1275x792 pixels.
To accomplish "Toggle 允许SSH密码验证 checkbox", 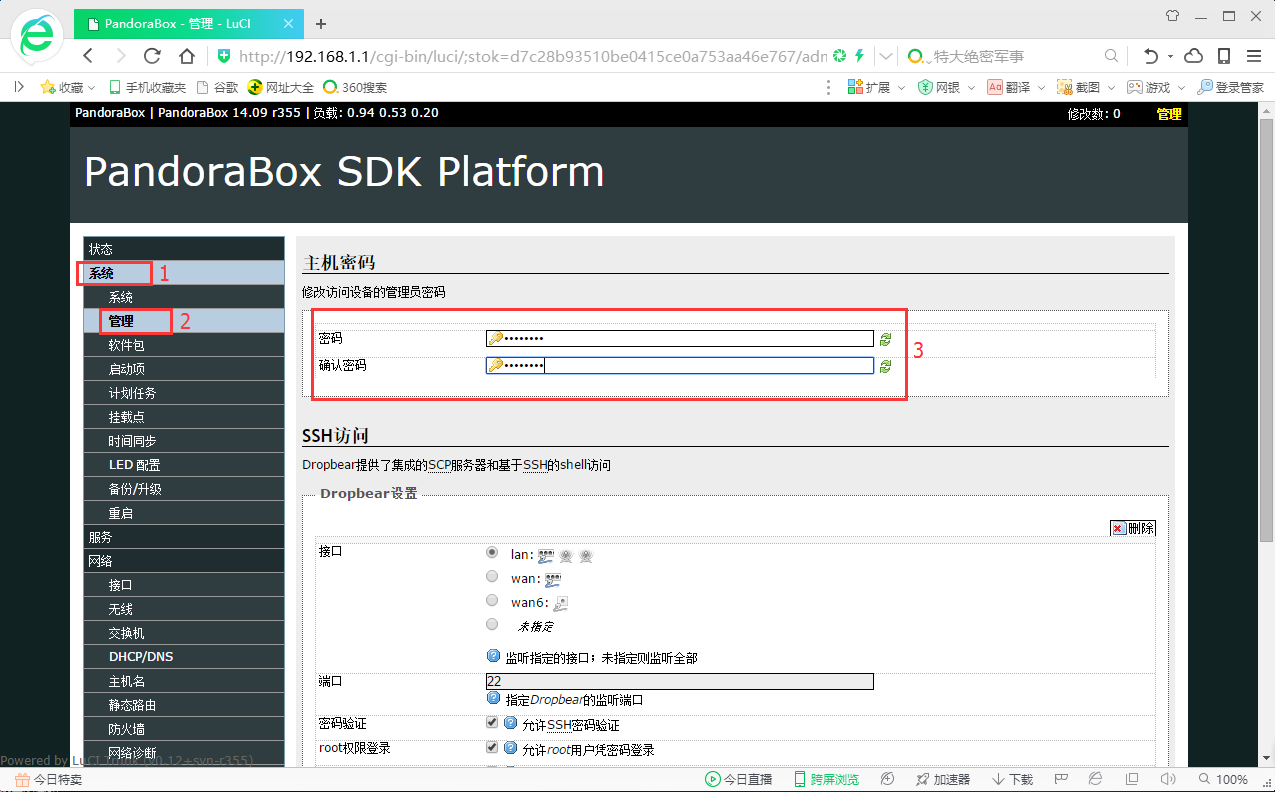I will (492, 722).
